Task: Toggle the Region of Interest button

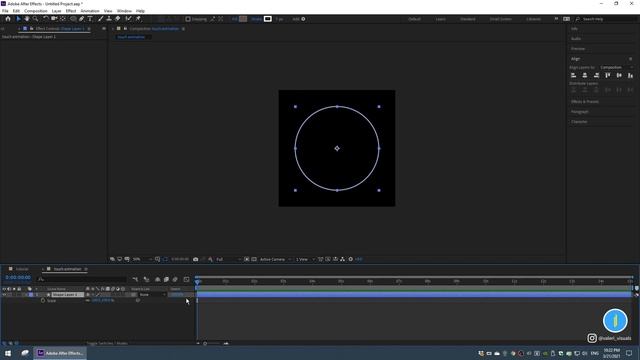Action: 247,259
